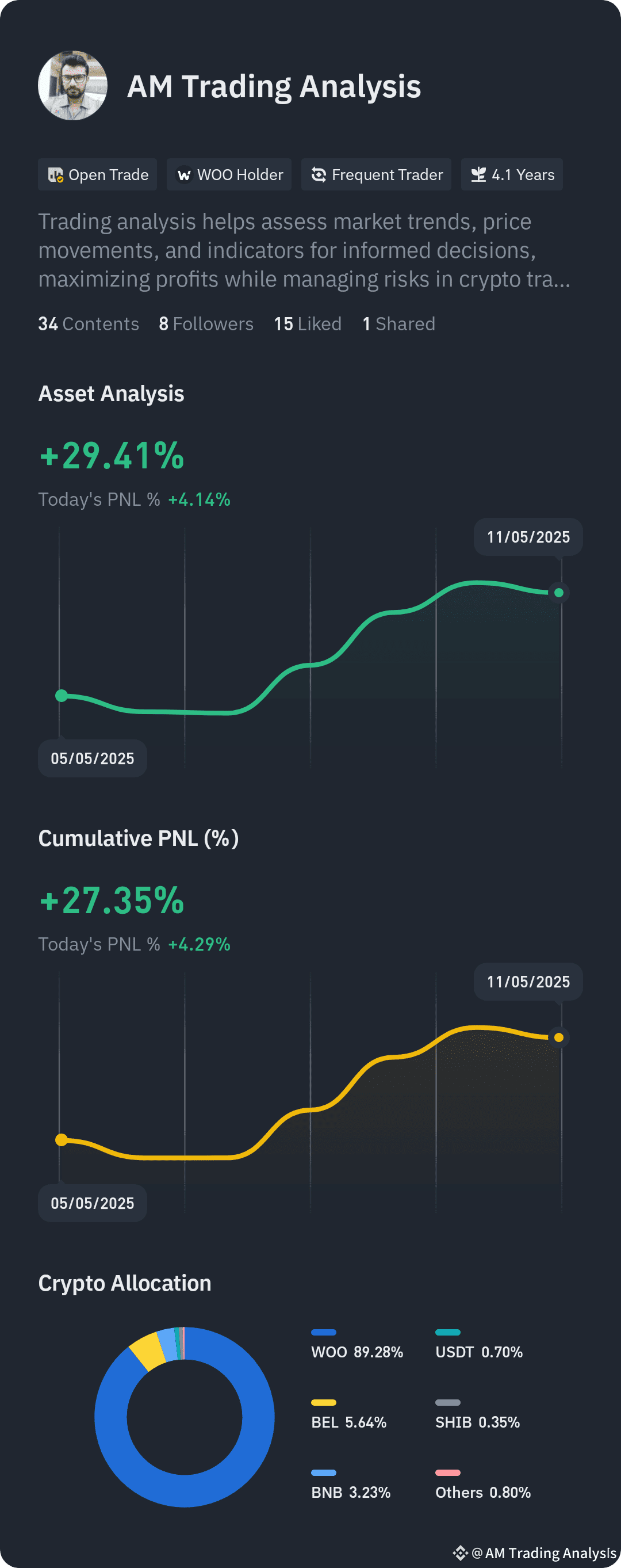
Task: Click the Binance logo in the watermark
Action: pyautogui.click(x=461, y=1553)
